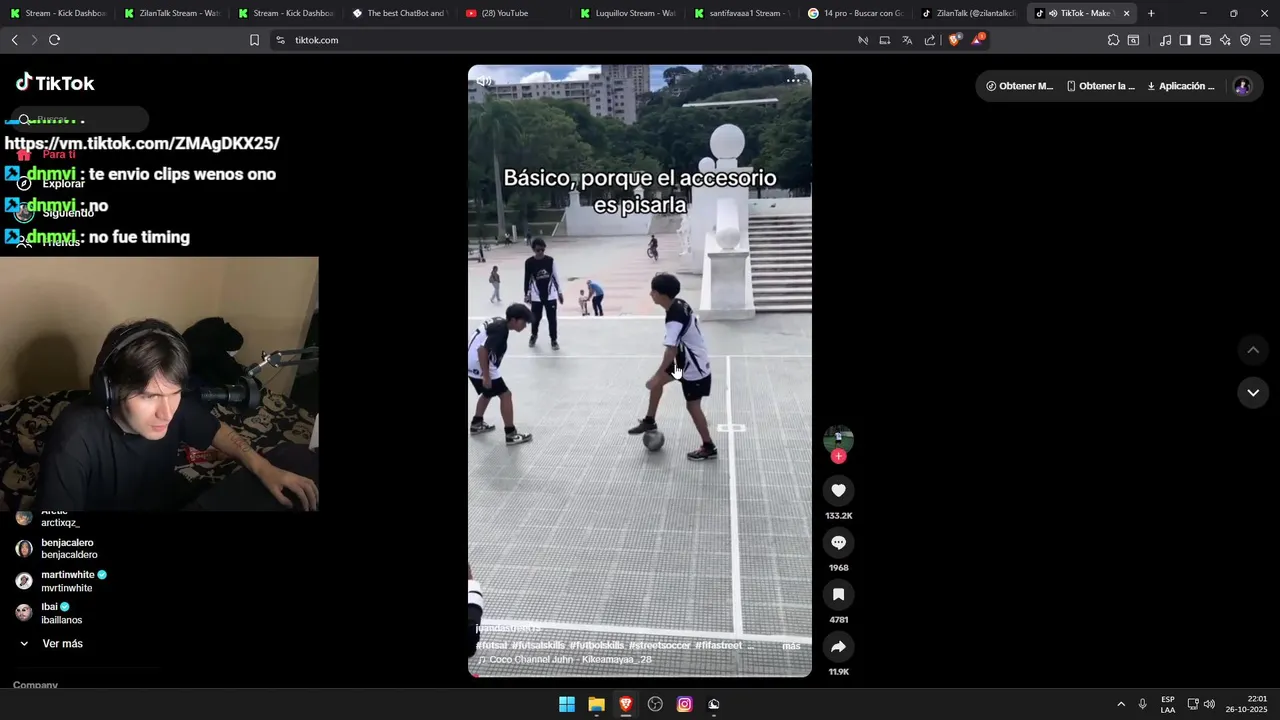Bookmark the video with the 4781 save icon
1280x720 pixels.
tap(838, 594)
